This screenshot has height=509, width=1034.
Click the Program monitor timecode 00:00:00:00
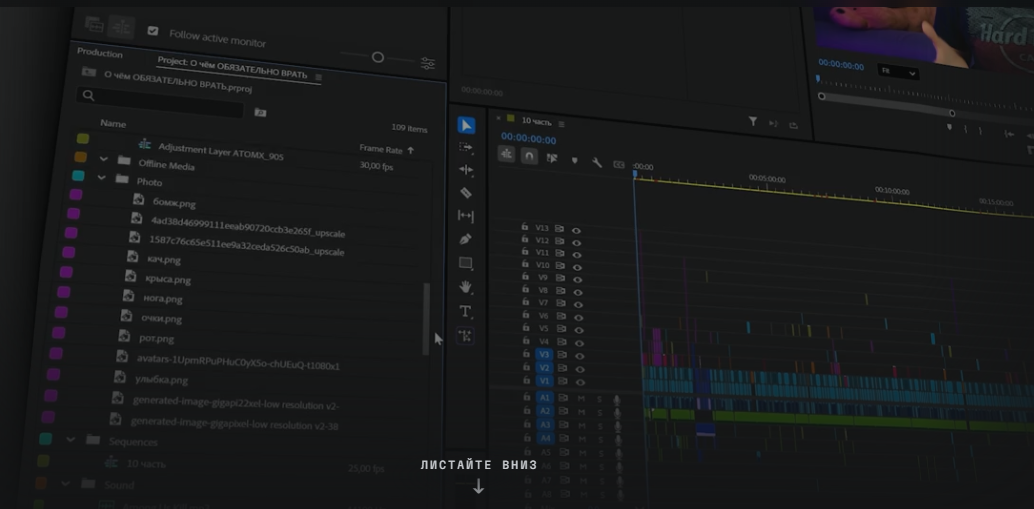click(841, 66)
